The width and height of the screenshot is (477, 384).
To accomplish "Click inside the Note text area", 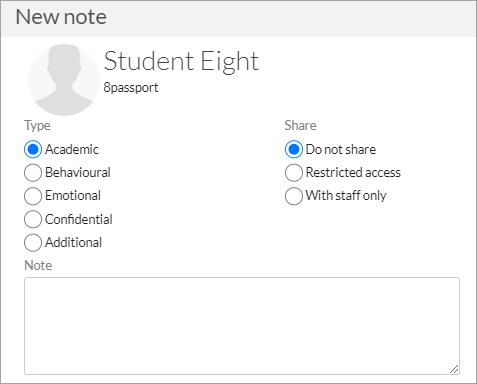I will coord(242,326).
